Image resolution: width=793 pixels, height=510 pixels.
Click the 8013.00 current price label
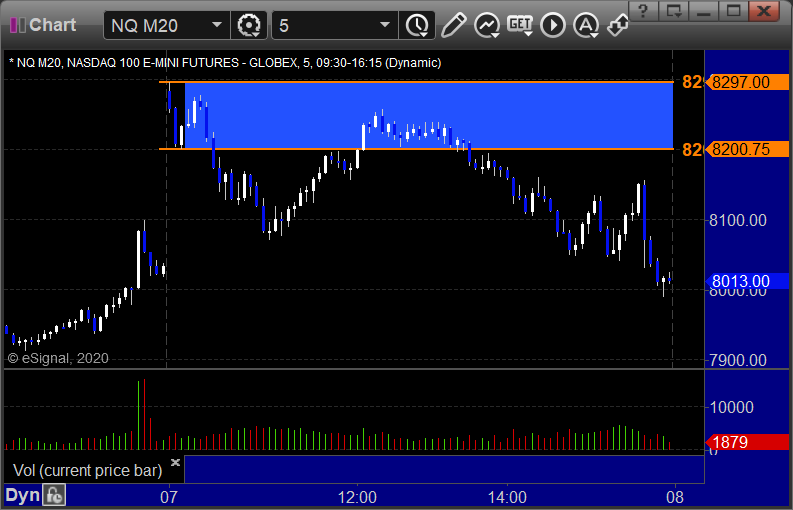coord(747,281)
